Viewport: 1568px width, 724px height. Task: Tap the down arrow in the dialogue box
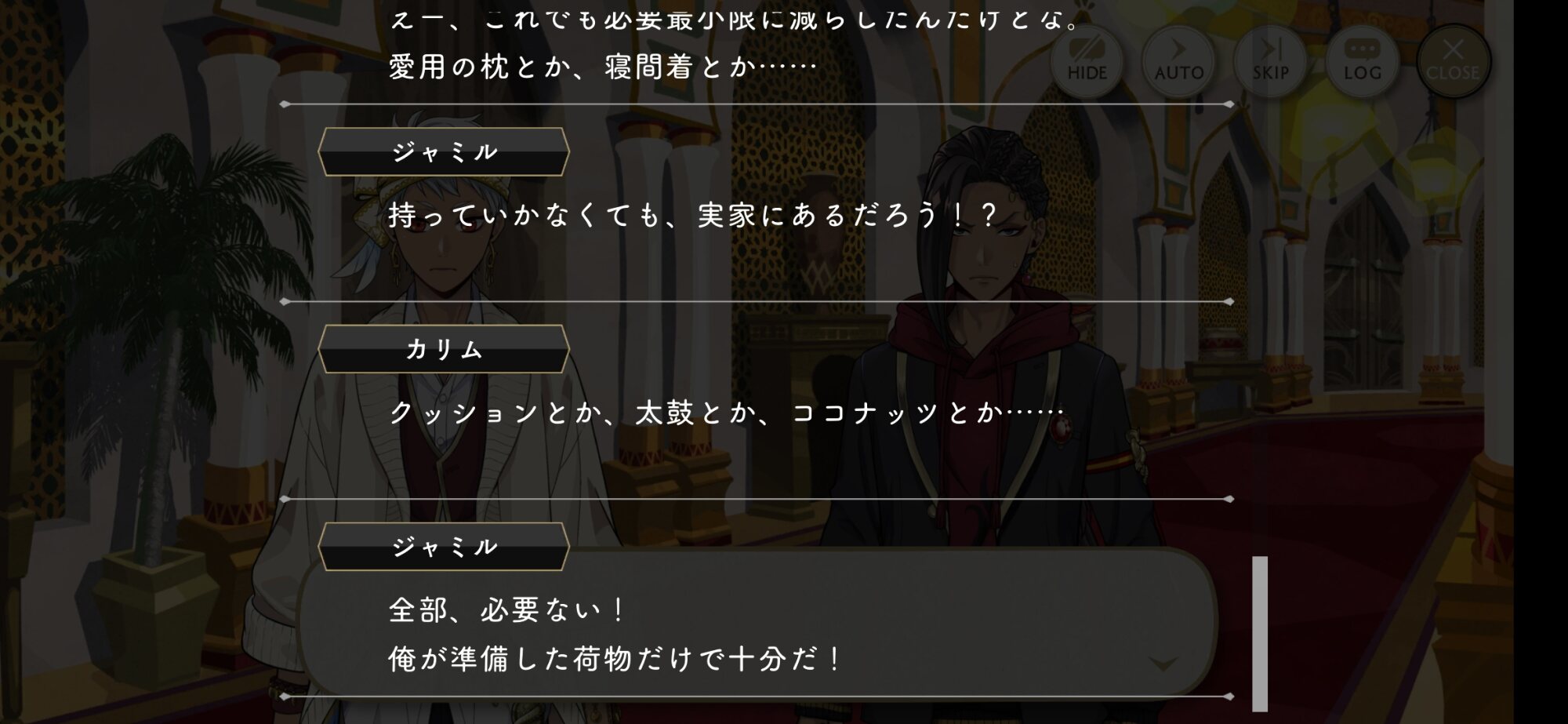1163,664
